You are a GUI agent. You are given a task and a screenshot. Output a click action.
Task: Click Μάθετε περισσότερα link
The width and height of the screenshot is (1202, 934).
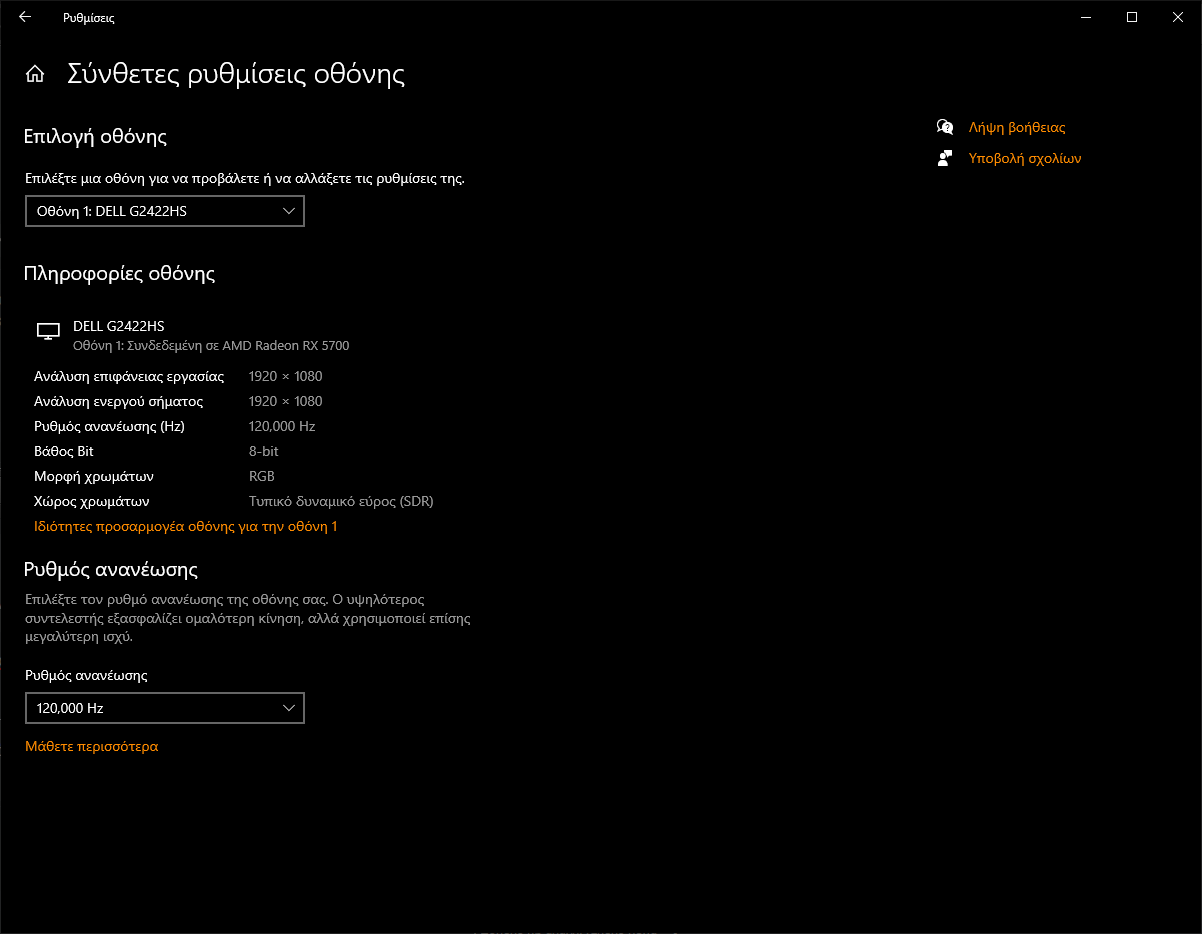pos(92,746)
